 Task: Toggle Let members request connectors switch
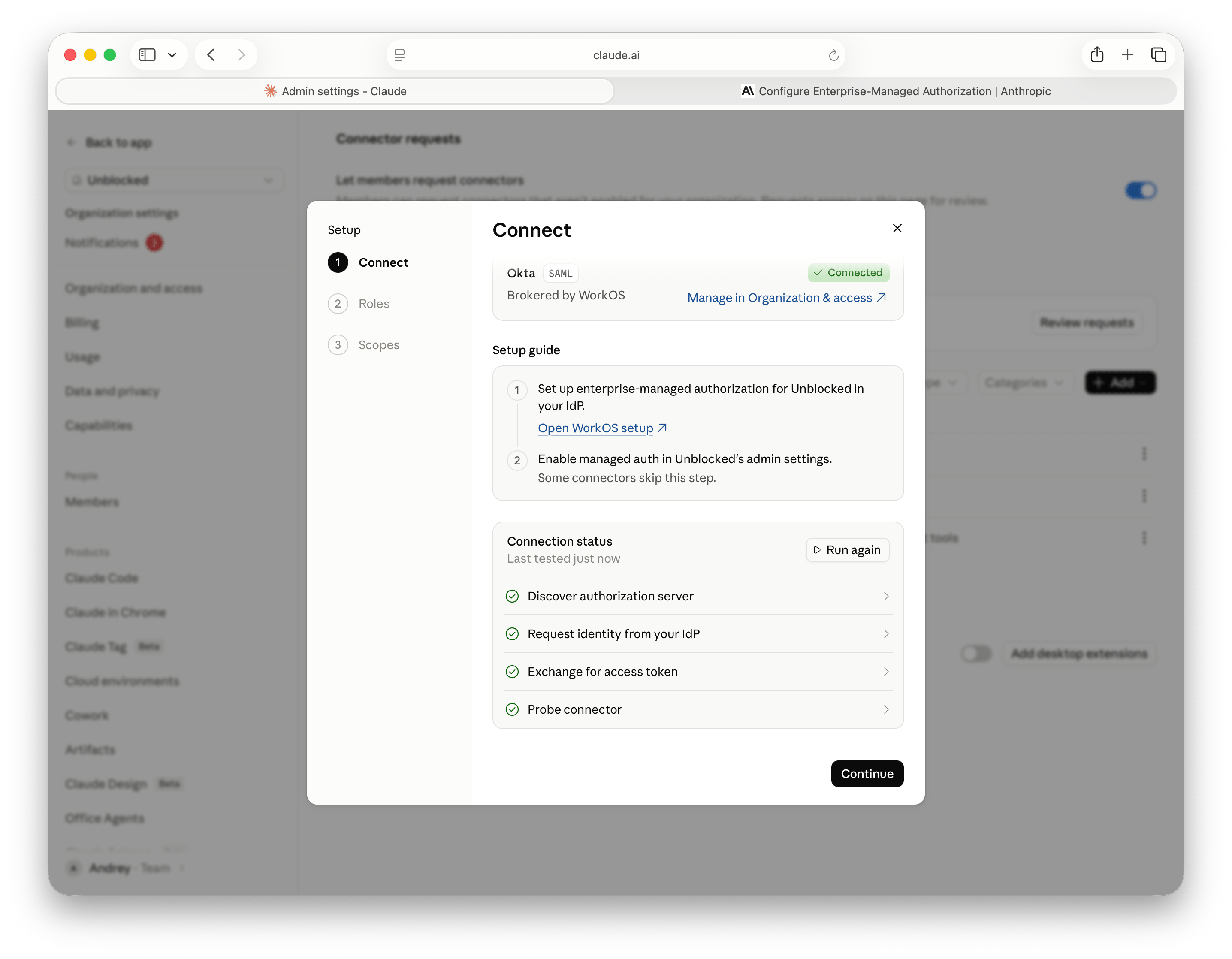pyautogui.click(x=1140, y=191)
